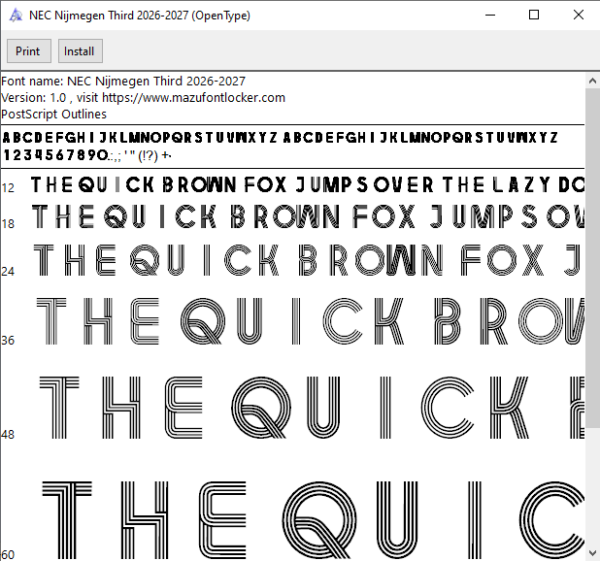
Task: Click the scrollbar down arrow
Action: click(x=592, y=553)
